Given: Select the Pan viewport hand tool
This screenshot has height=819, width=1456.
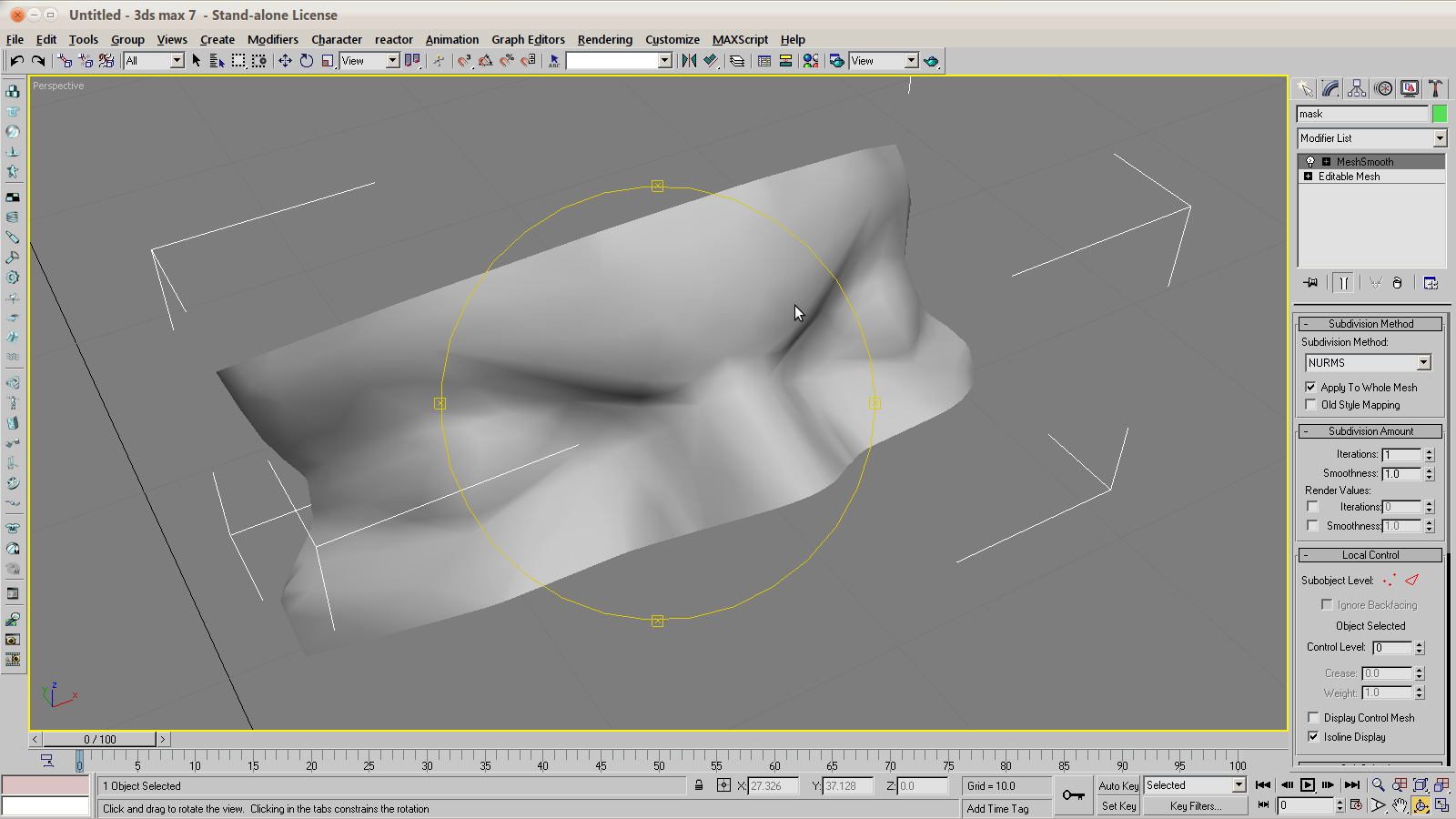Looking at the screenshot, I should [x=1400, y=805].
